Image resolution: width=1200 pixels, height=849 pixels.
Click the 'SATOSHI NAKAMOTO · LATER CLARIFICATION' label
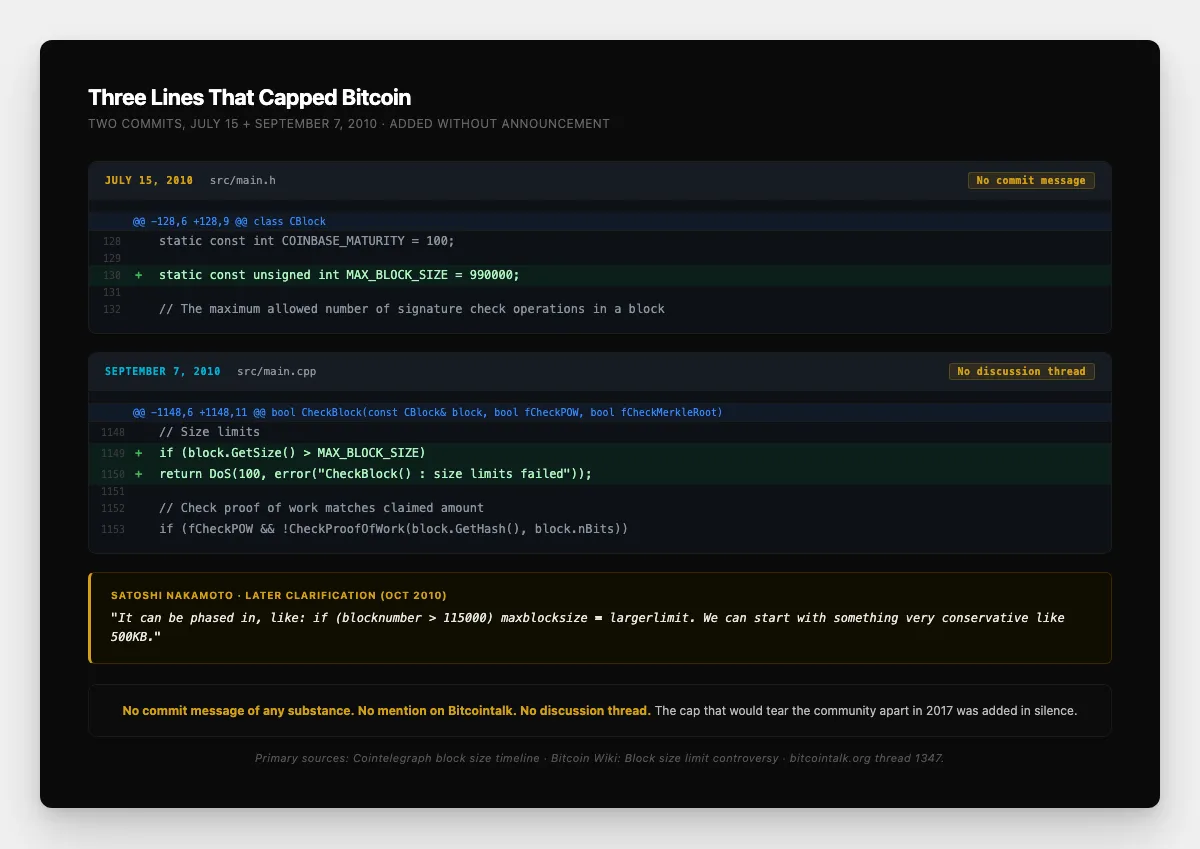[279, 595]
